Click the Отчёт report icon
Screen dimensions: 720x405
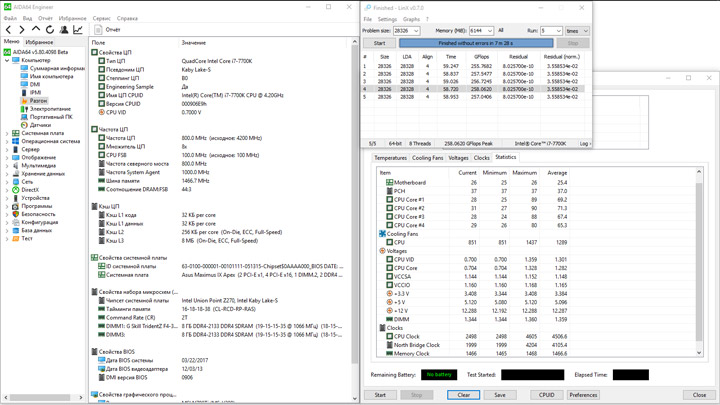(98, 30)
